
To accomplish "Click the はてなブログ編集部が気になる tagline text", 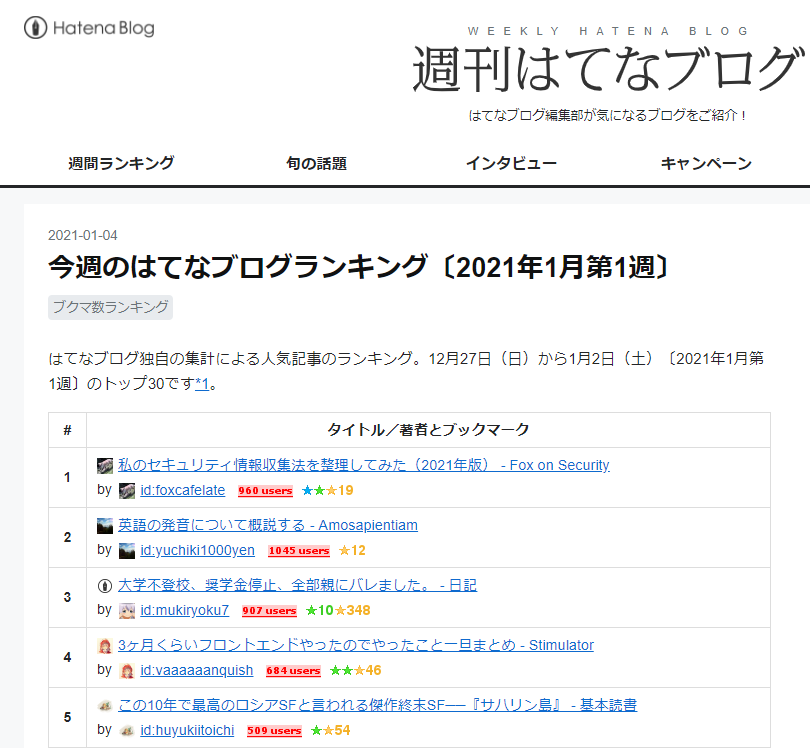I will (608, 115).
